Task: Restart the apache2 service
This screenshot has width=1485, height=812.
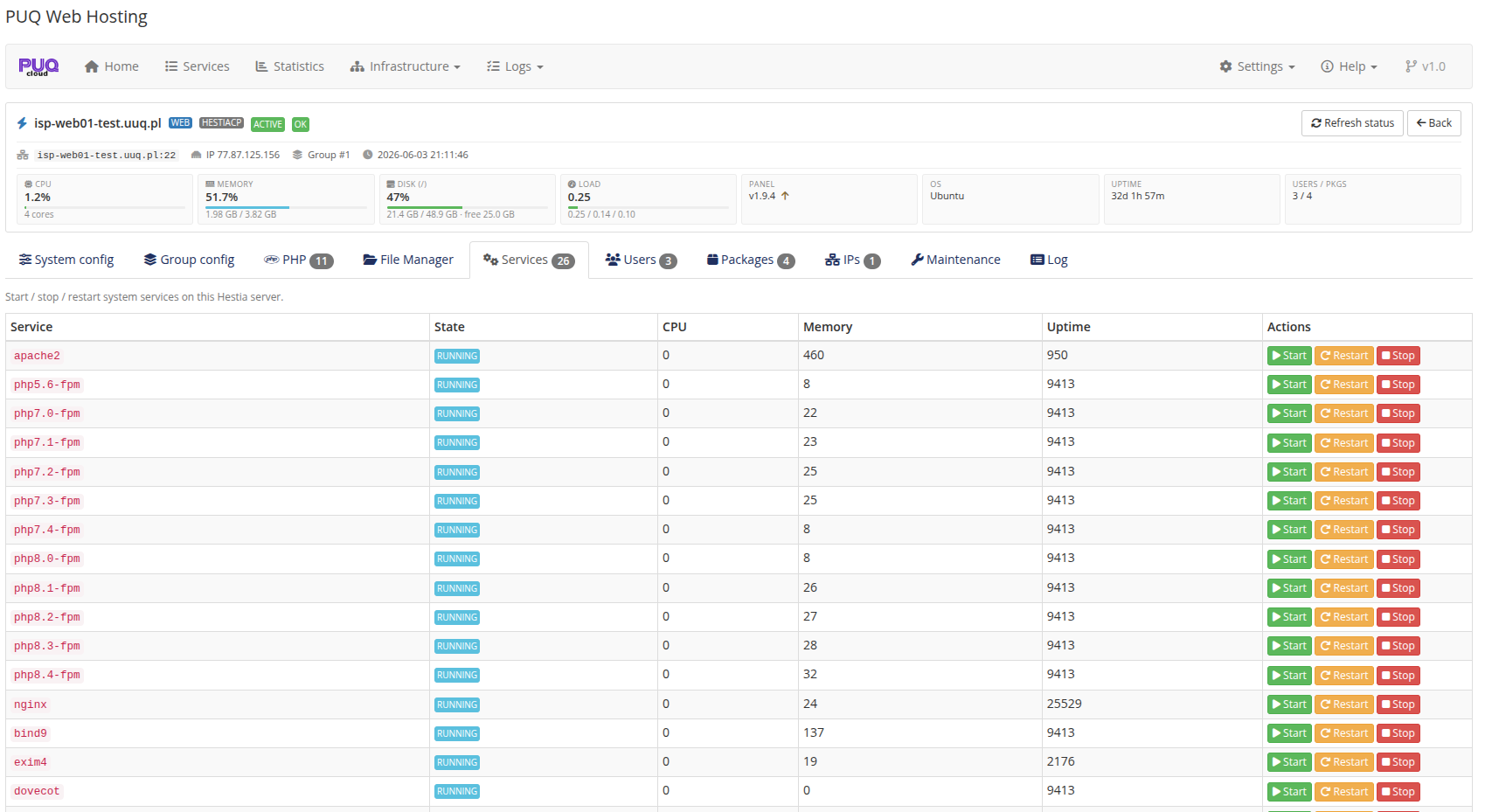Action: click(x=1344, y=356)
